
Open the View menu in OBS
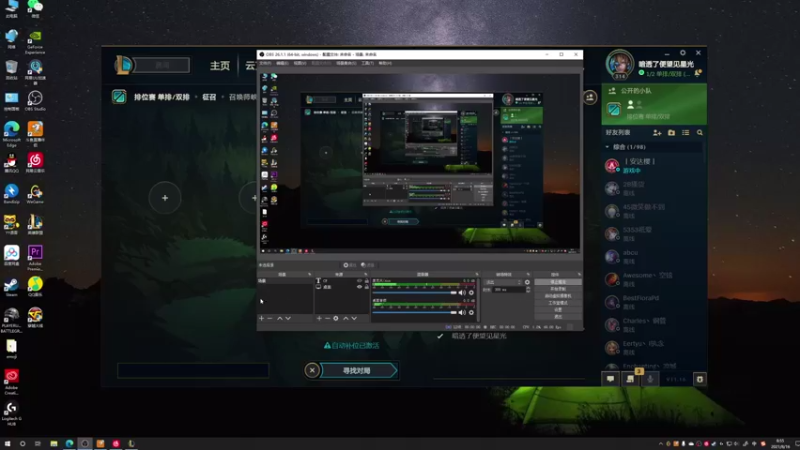coord(299,63)
